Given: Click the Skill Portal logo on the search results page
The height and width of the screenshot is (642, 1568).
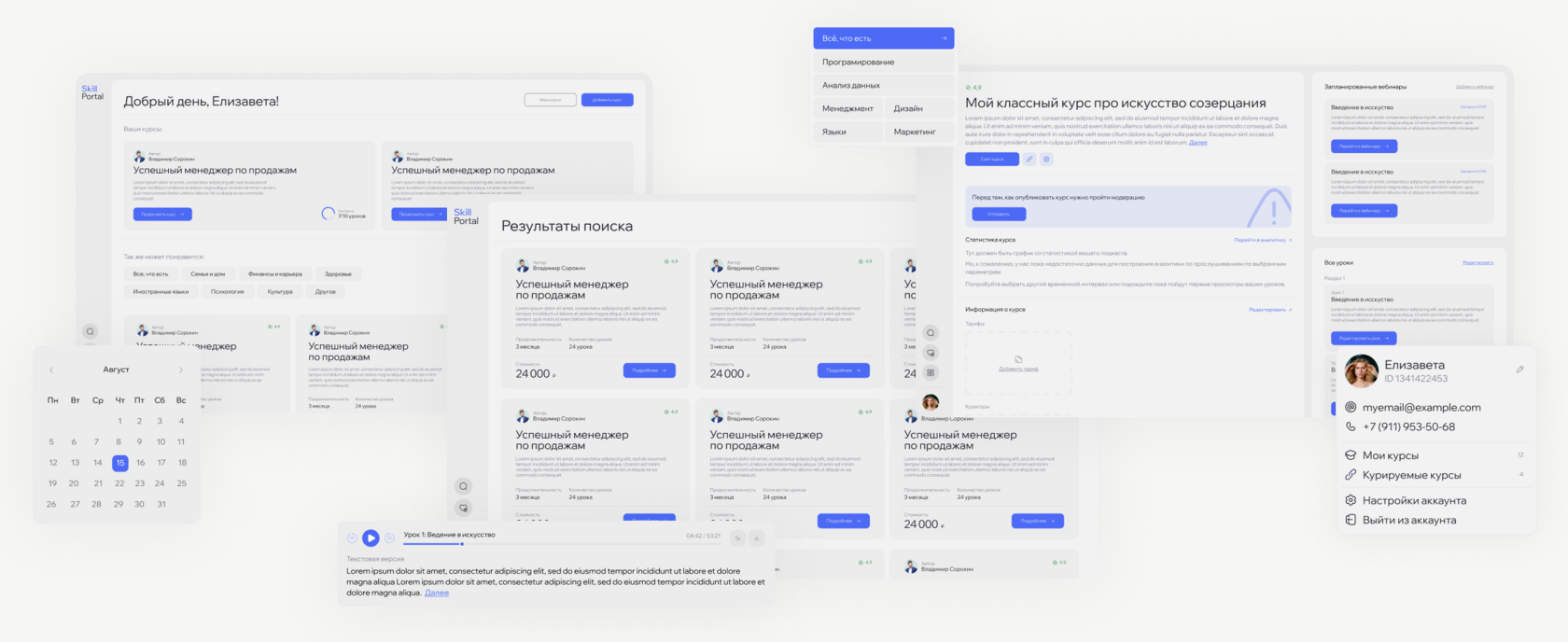Looking at the screenshot, I should 465,216.
